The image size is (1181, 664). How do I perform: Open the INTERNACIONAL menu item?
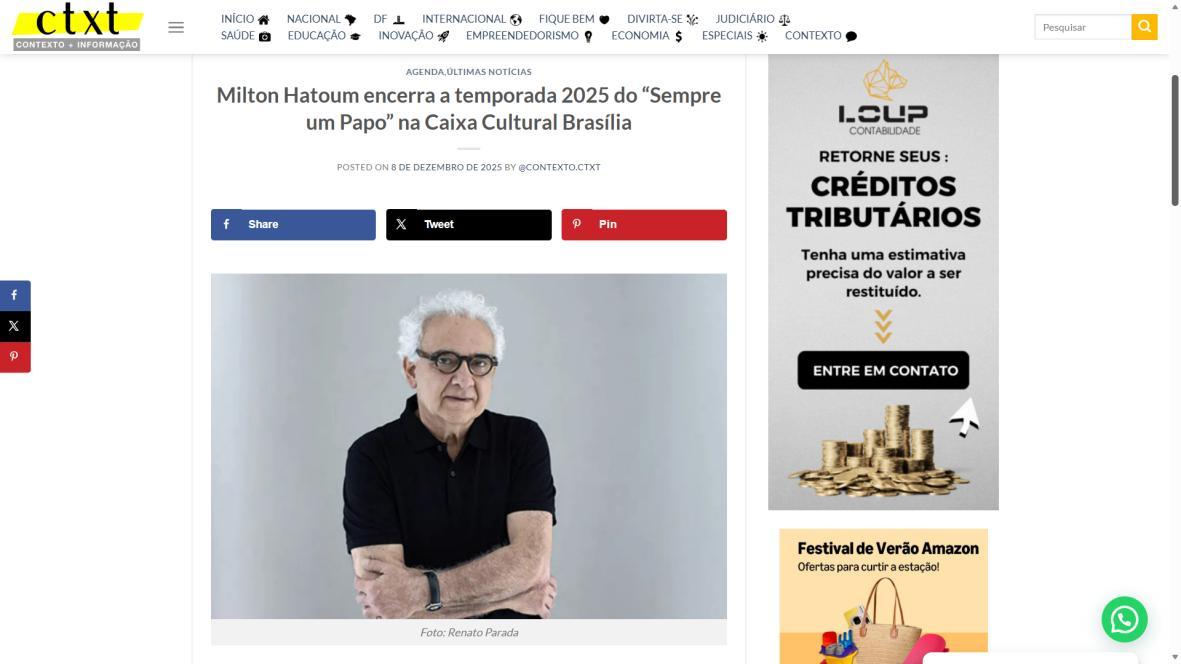tap(471, 19)
